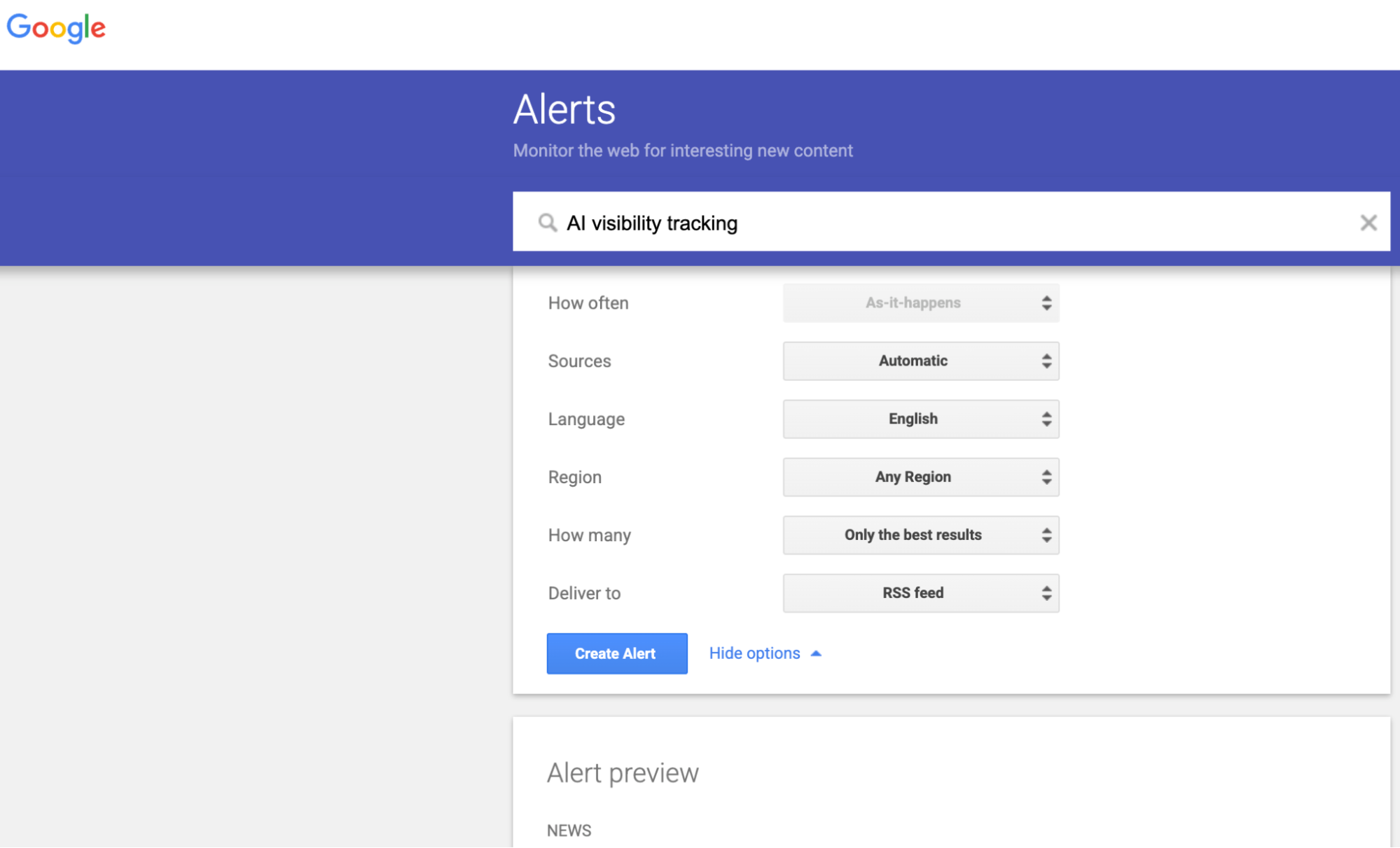
Task: Click the NEWS section label
Action: tap(569, 830)
